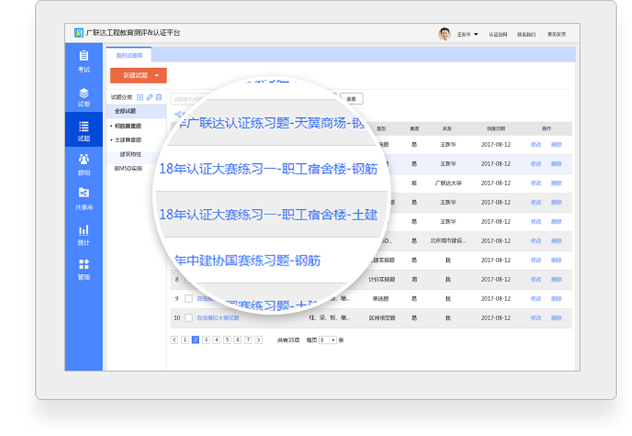Open the 统计 sidebar icon
632x436 pixels.
click(x=84, y=234)
